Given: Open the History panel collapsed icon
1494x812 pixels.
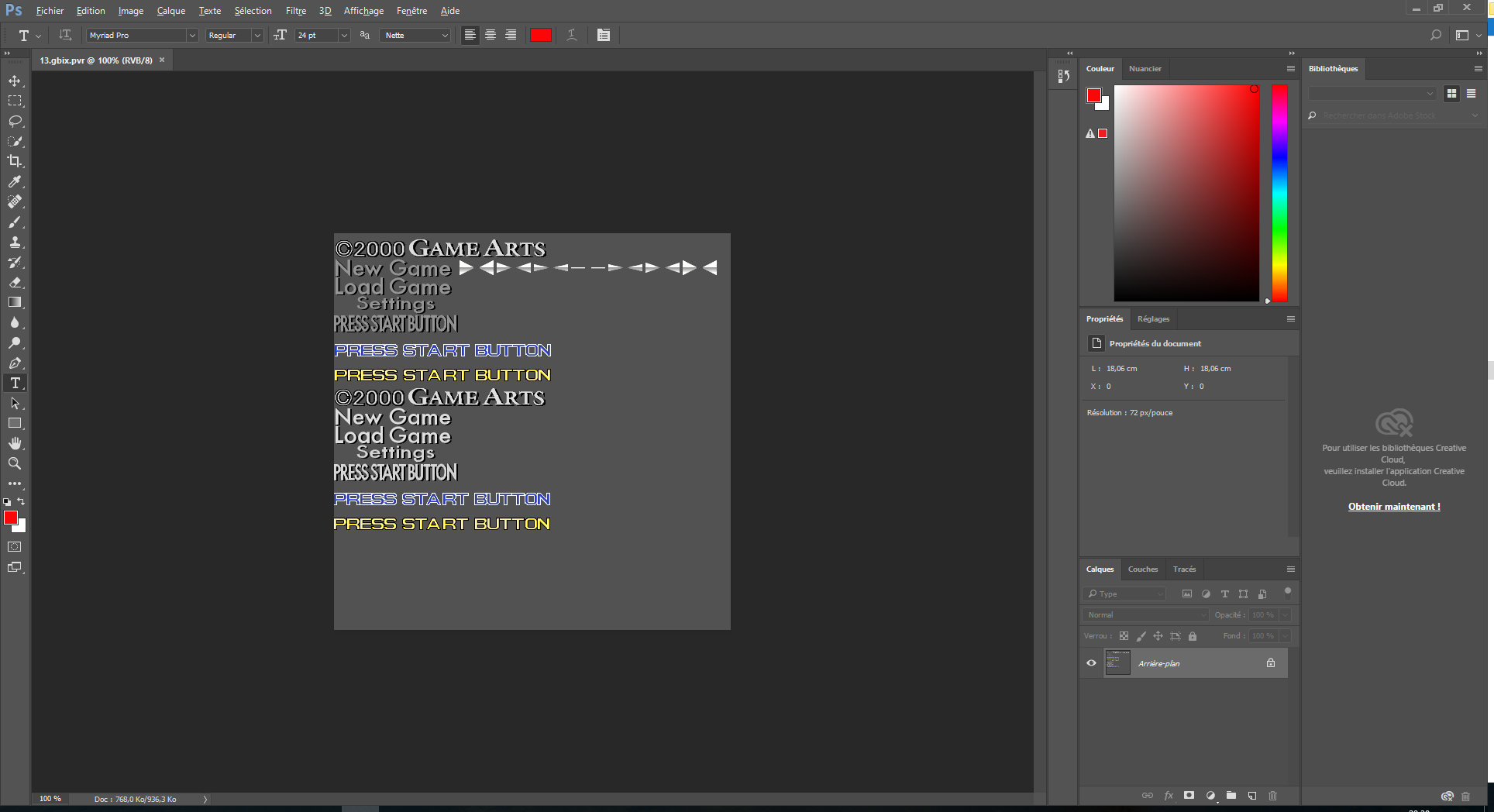Looking at the screenshot, I should tap(1063, 76).
